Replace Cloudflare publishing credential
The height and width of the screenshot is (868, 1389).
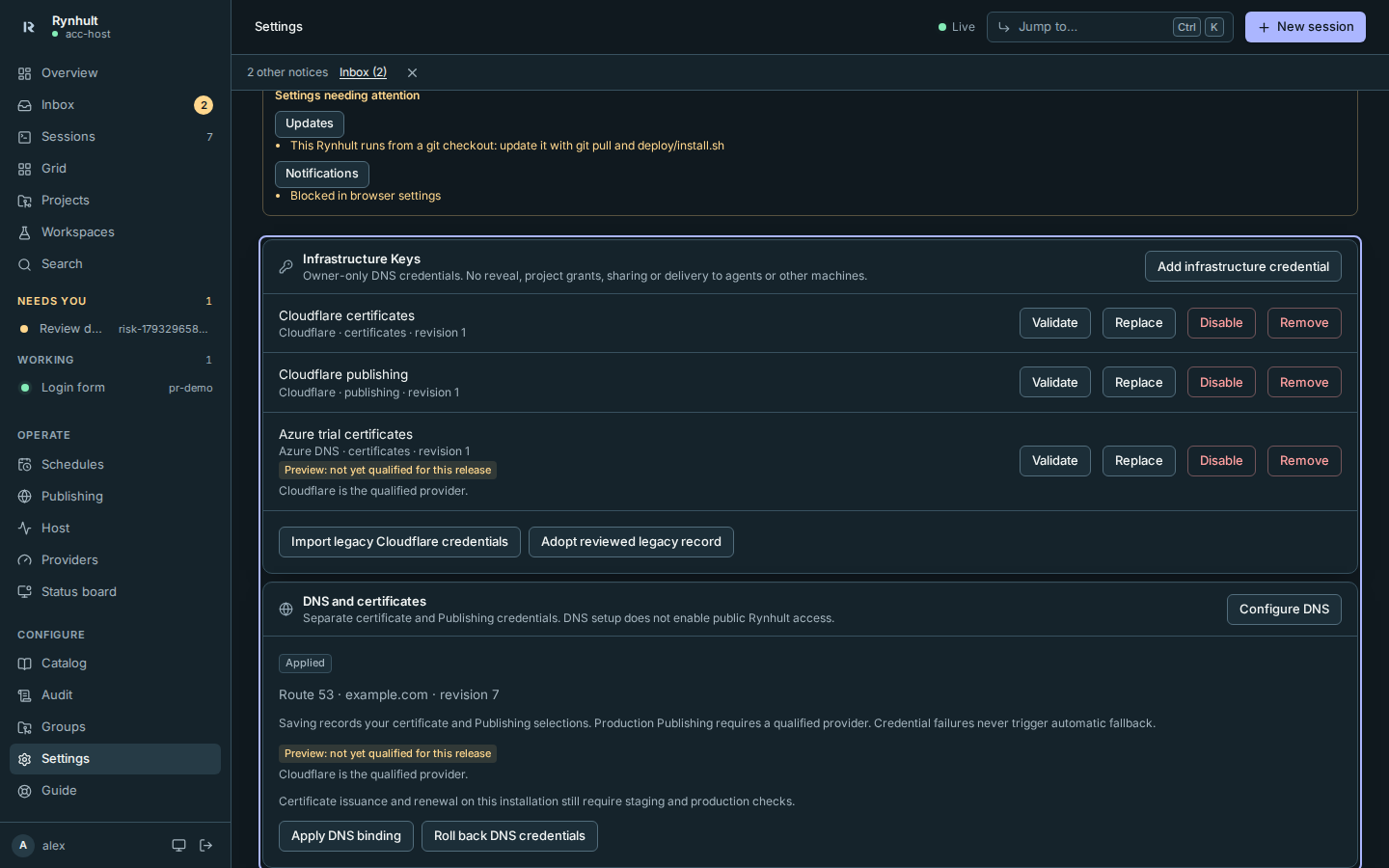(1139, 383)
